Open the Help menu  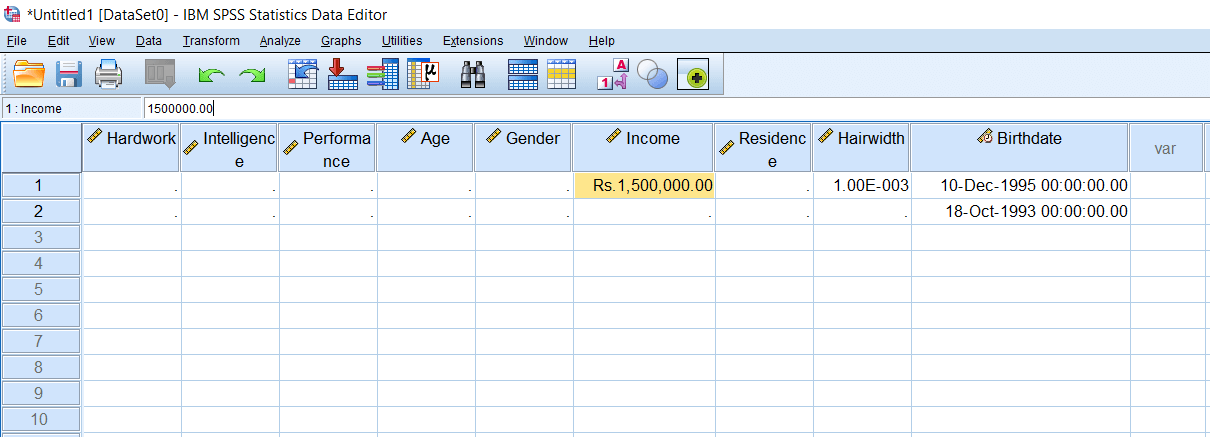pyautogui.click(x=601, y=41)
